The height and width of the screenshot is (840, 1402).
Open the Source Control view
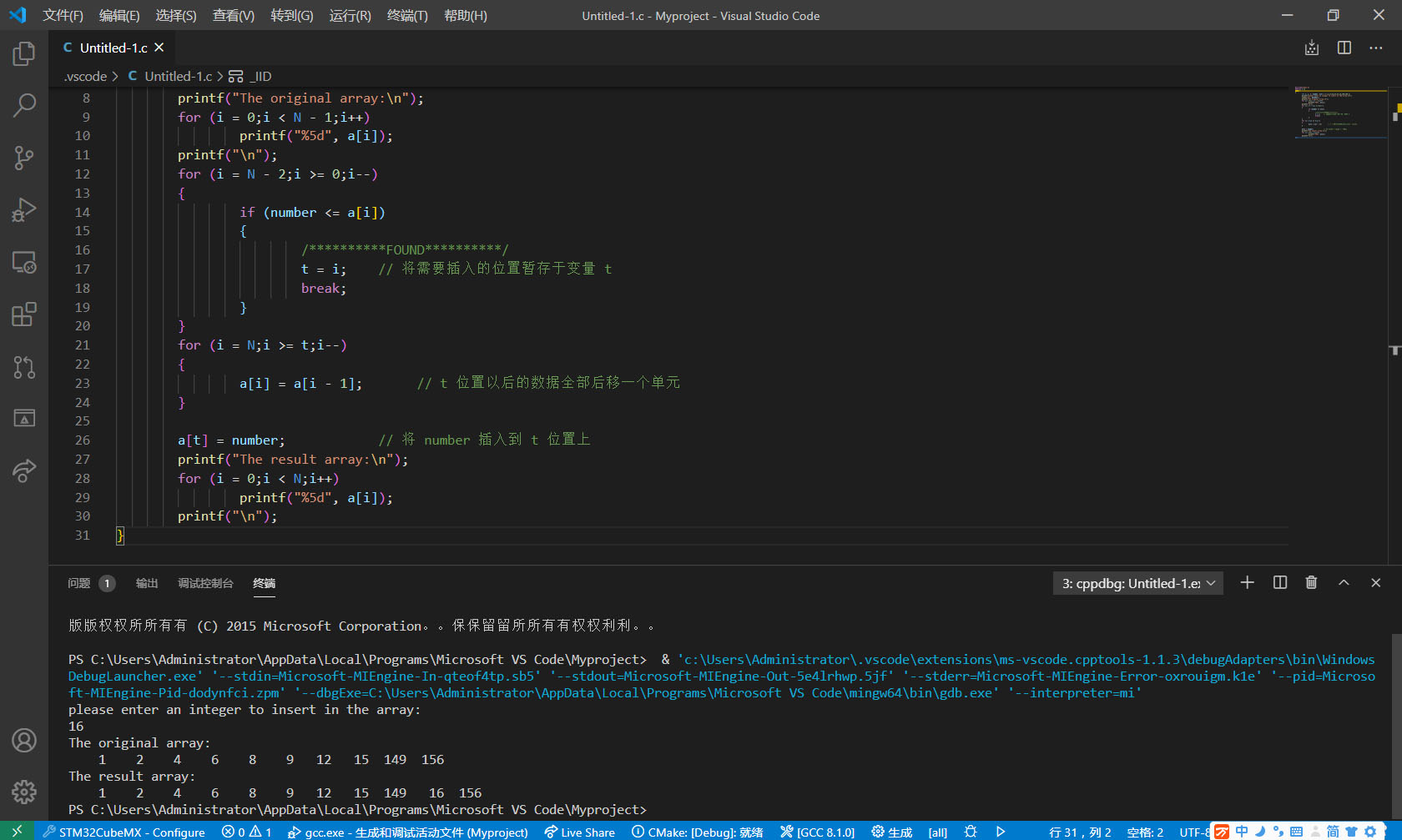coord(24,158)
